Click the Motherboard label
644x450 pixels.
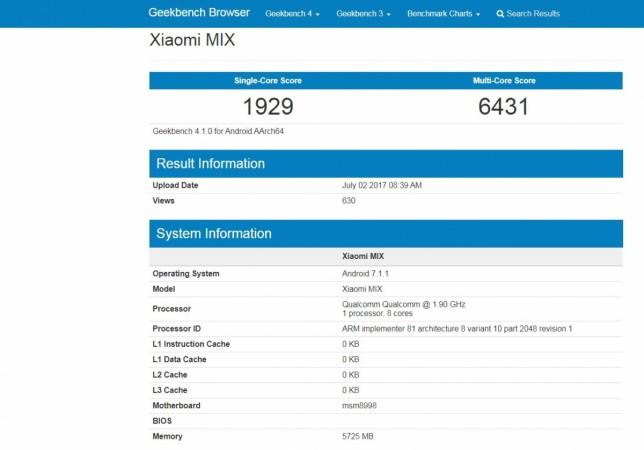click(x=177, y=406)
